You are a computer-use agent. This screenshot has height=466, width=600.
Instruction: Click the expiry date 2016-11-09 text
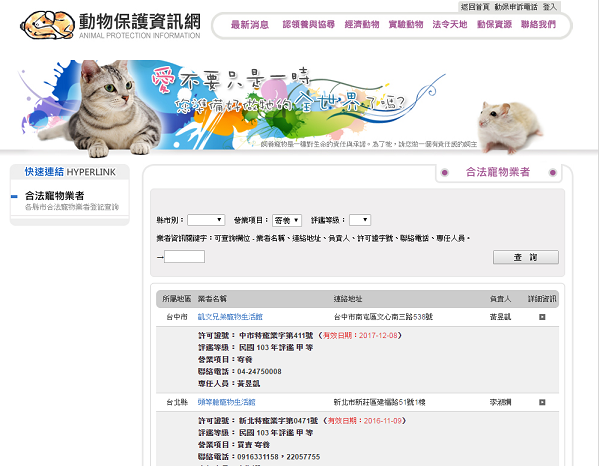[x=383, y=421]
